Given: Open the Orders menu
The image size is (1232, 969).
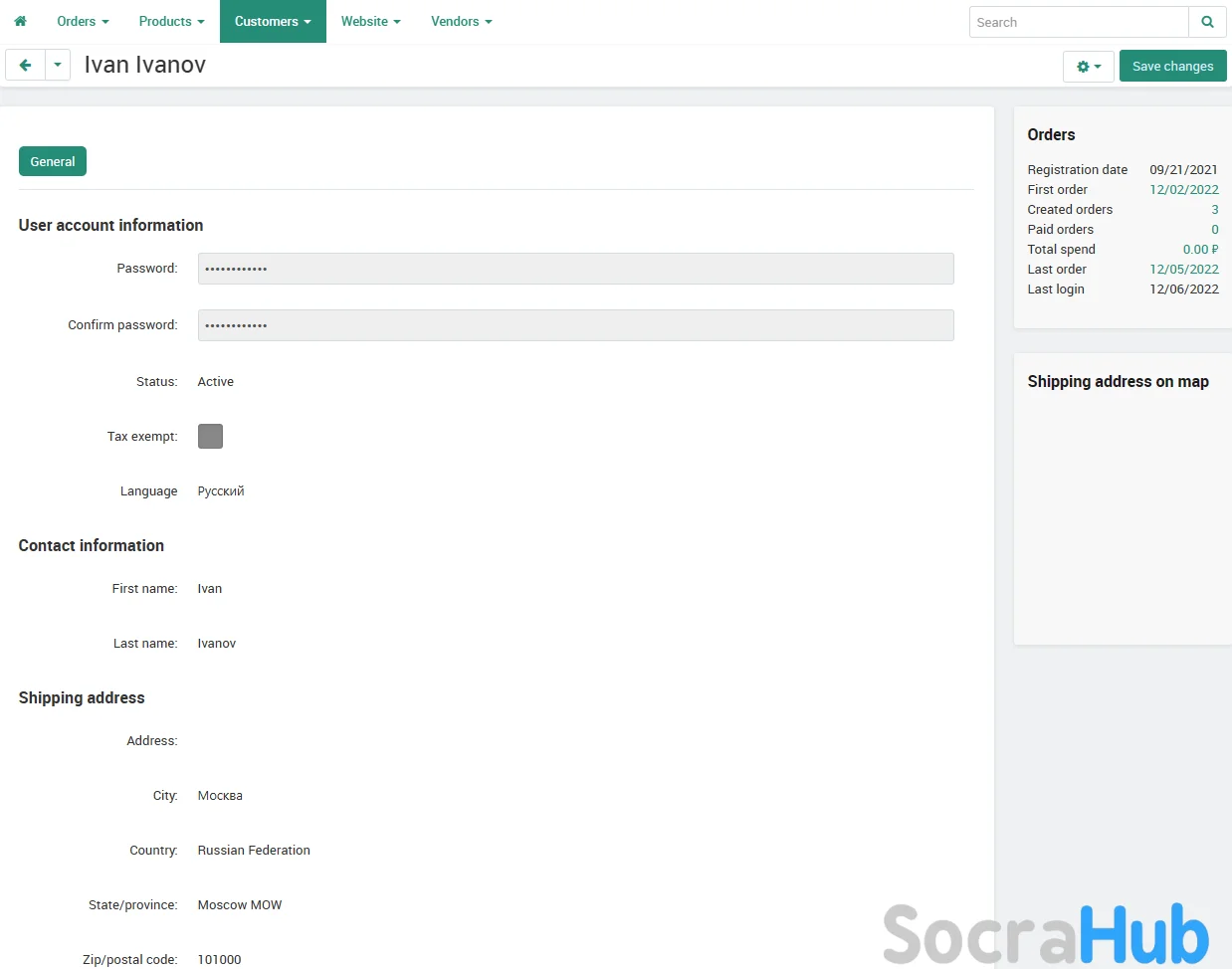Looking at the screenshot, I should [x=83, y=21].
